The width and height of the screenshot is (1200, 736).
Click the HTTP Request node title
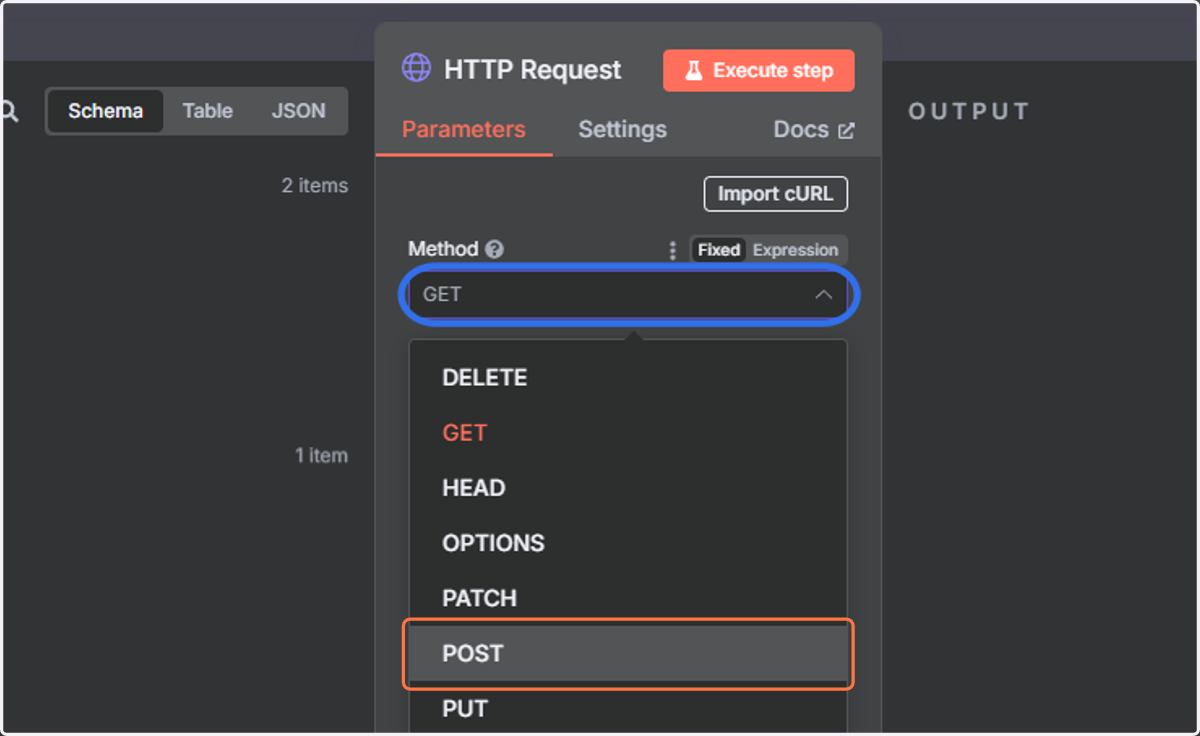532,70
